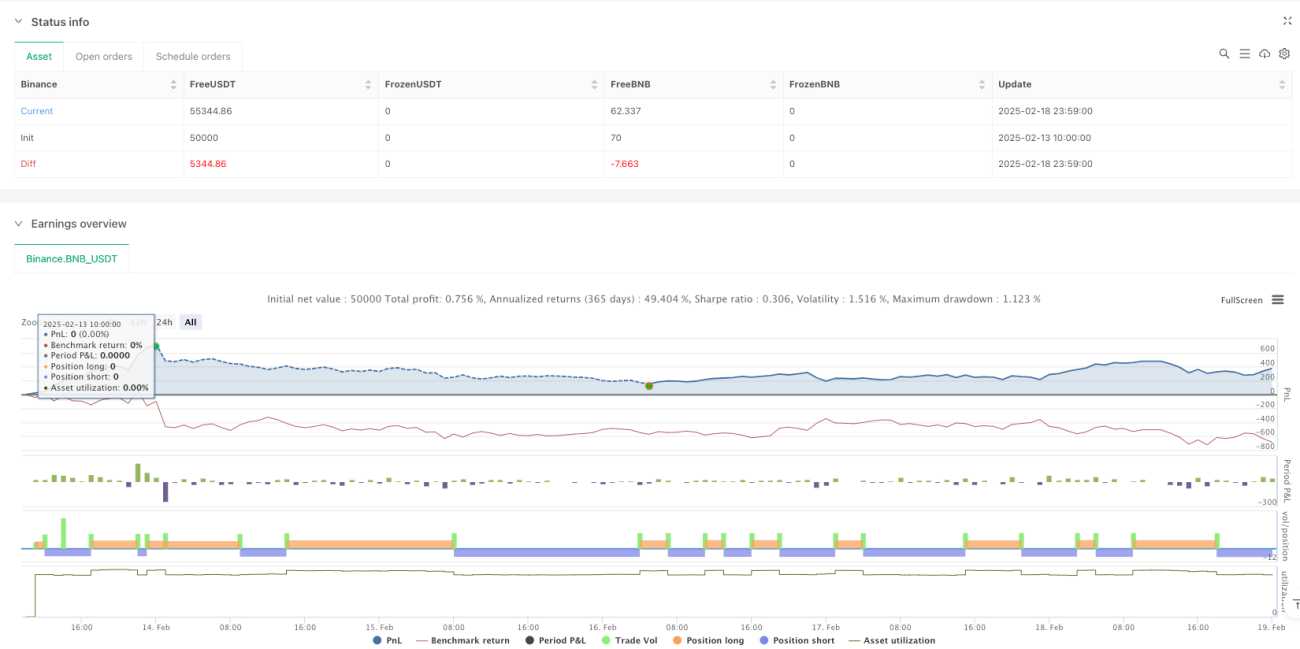The width and height of the screenshot is (1300, 649).
Task: Click the search icon above the asset table
Action: [x=1224, y=54]
